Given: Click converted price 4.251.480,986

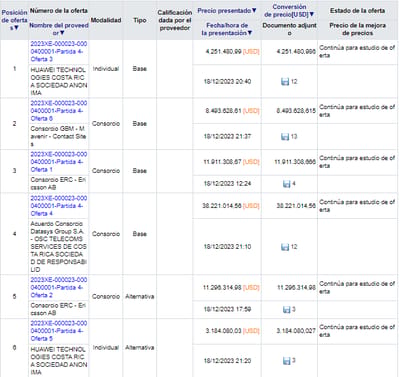Looking at the screenshot, I should pos(296,52).
